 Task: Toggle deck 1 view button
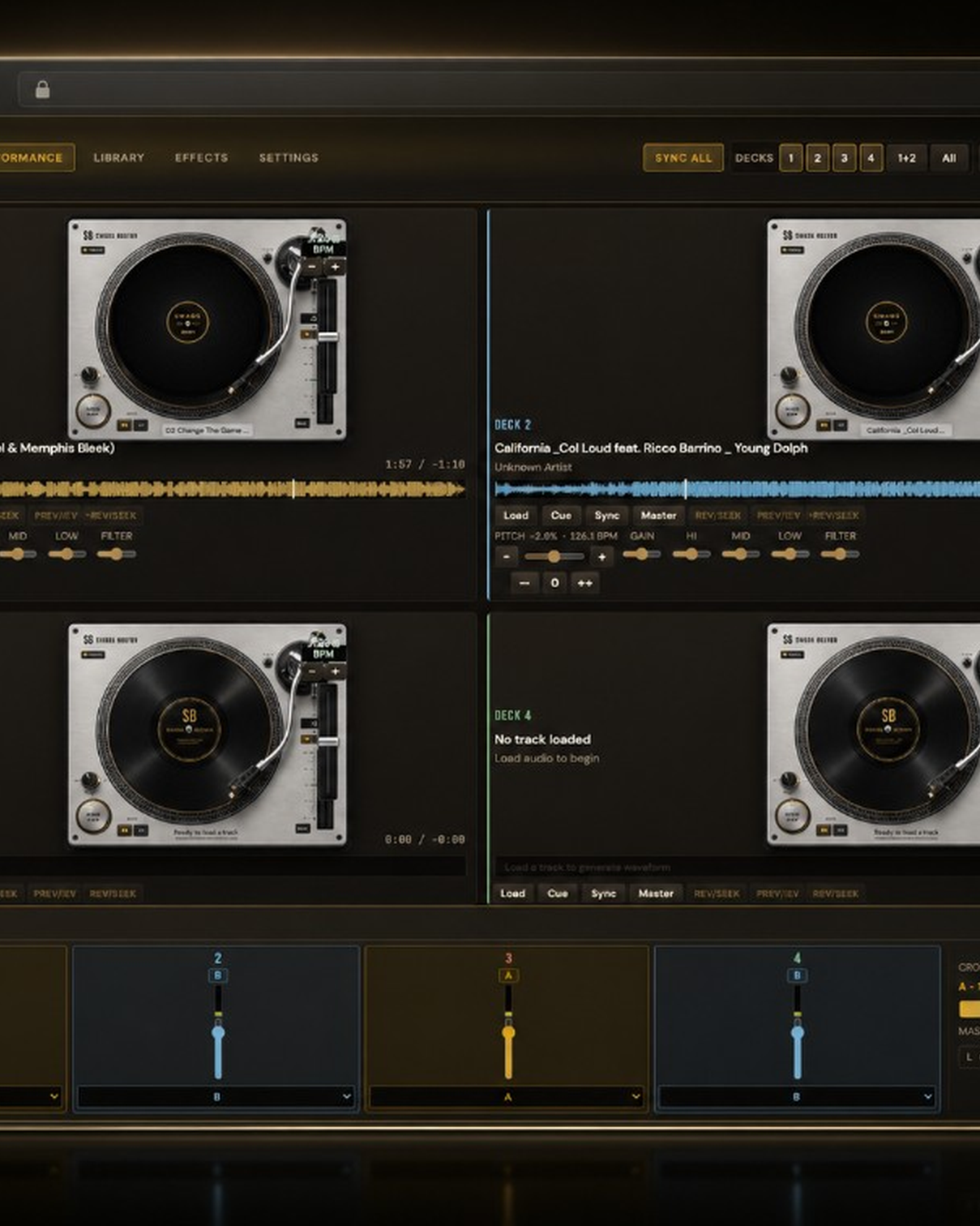791,158
